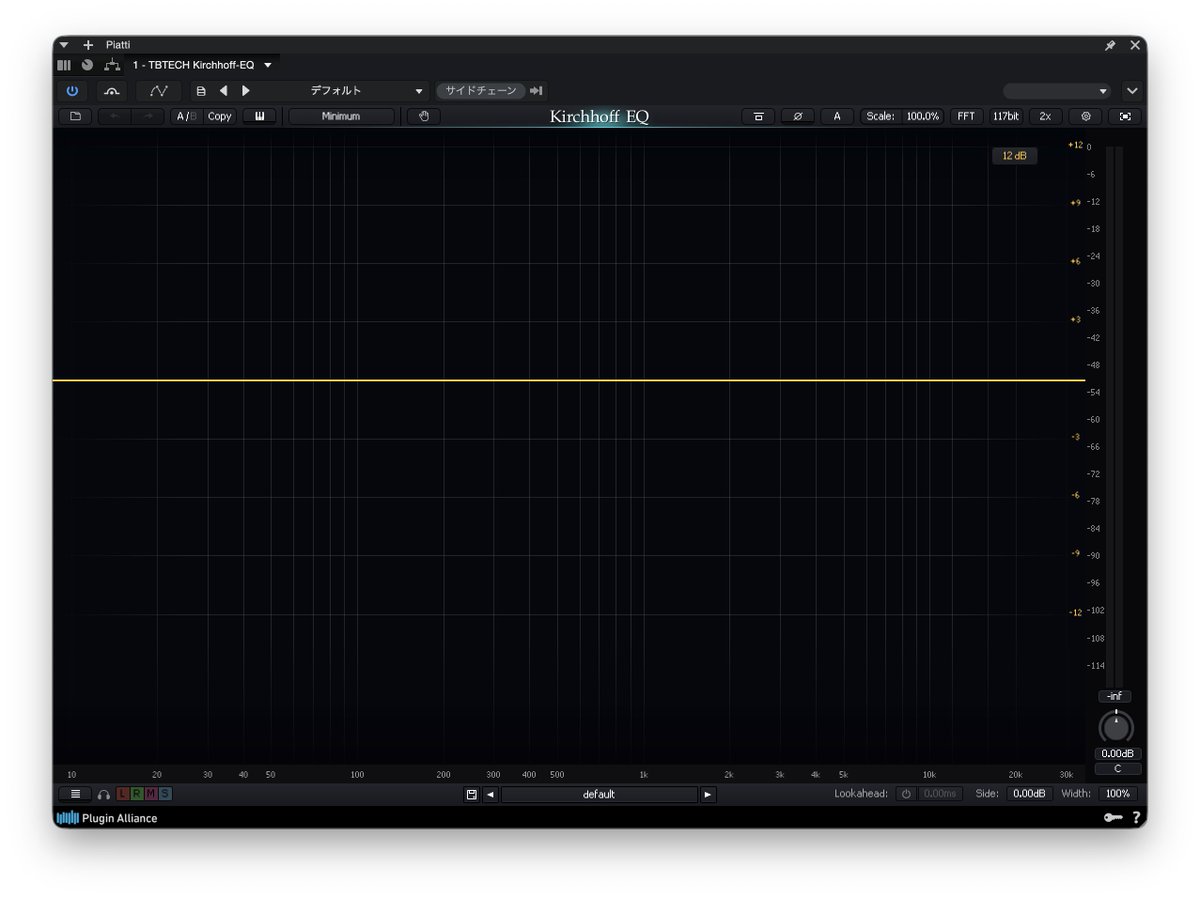Open the Minimum phase mode selector
The height and width of the screenshot is (898, 1200).
(341, 116)
